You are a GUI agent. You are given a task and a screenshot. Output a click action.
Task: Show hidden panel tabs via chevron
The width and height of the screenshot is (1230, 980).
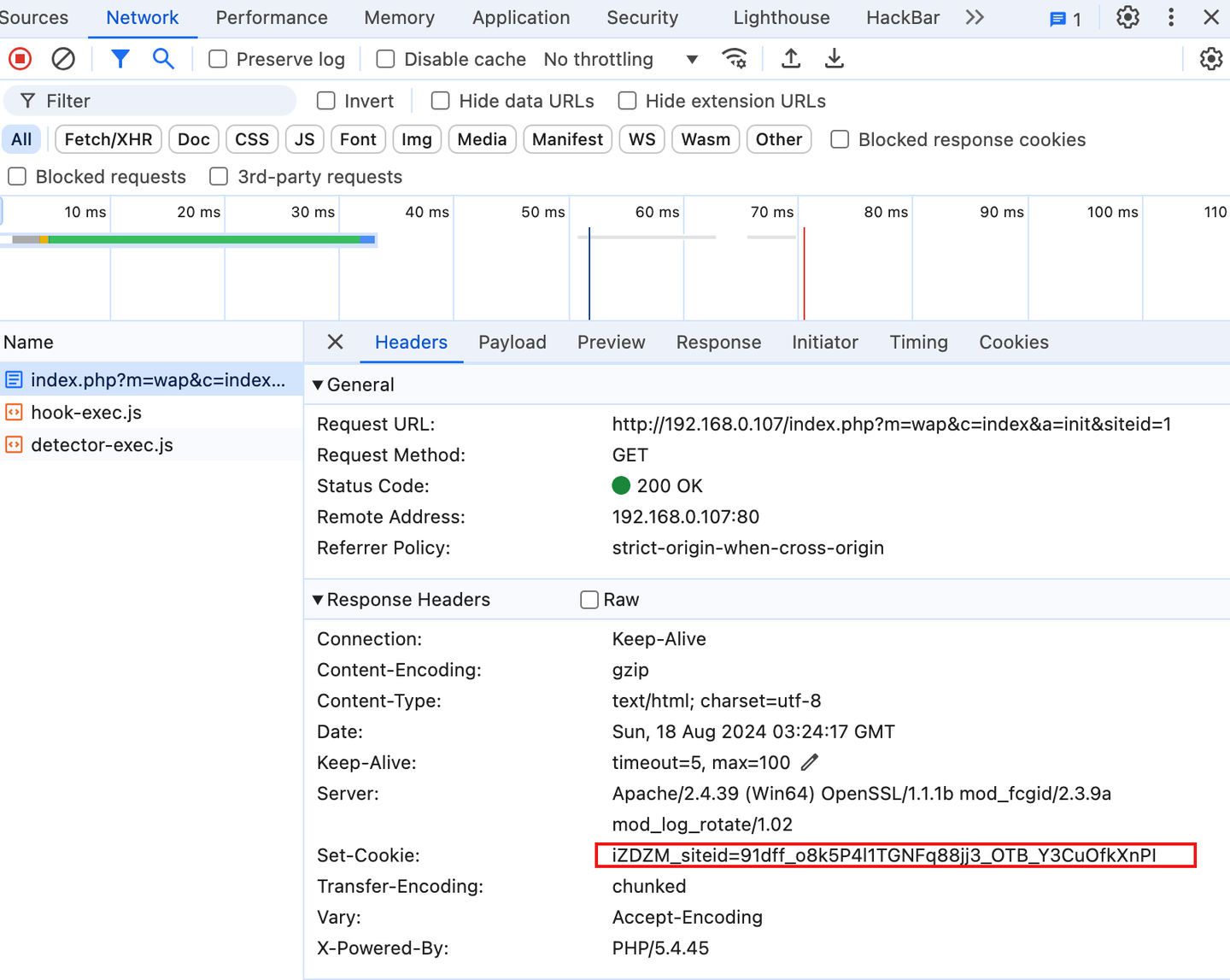pos(975,17)
